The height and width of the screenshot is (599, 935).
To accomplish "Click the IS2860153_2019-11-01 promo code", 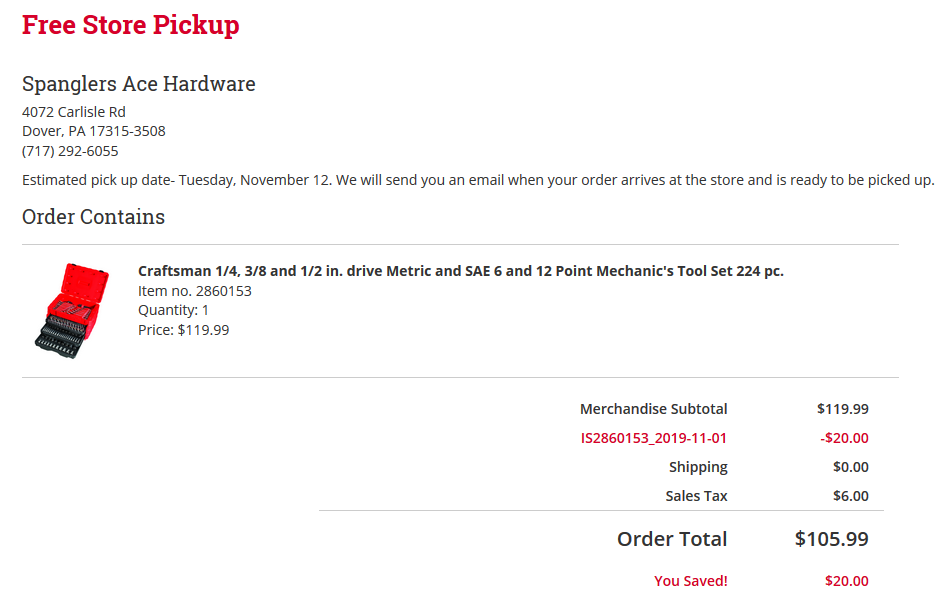I will tap(654, 438).
